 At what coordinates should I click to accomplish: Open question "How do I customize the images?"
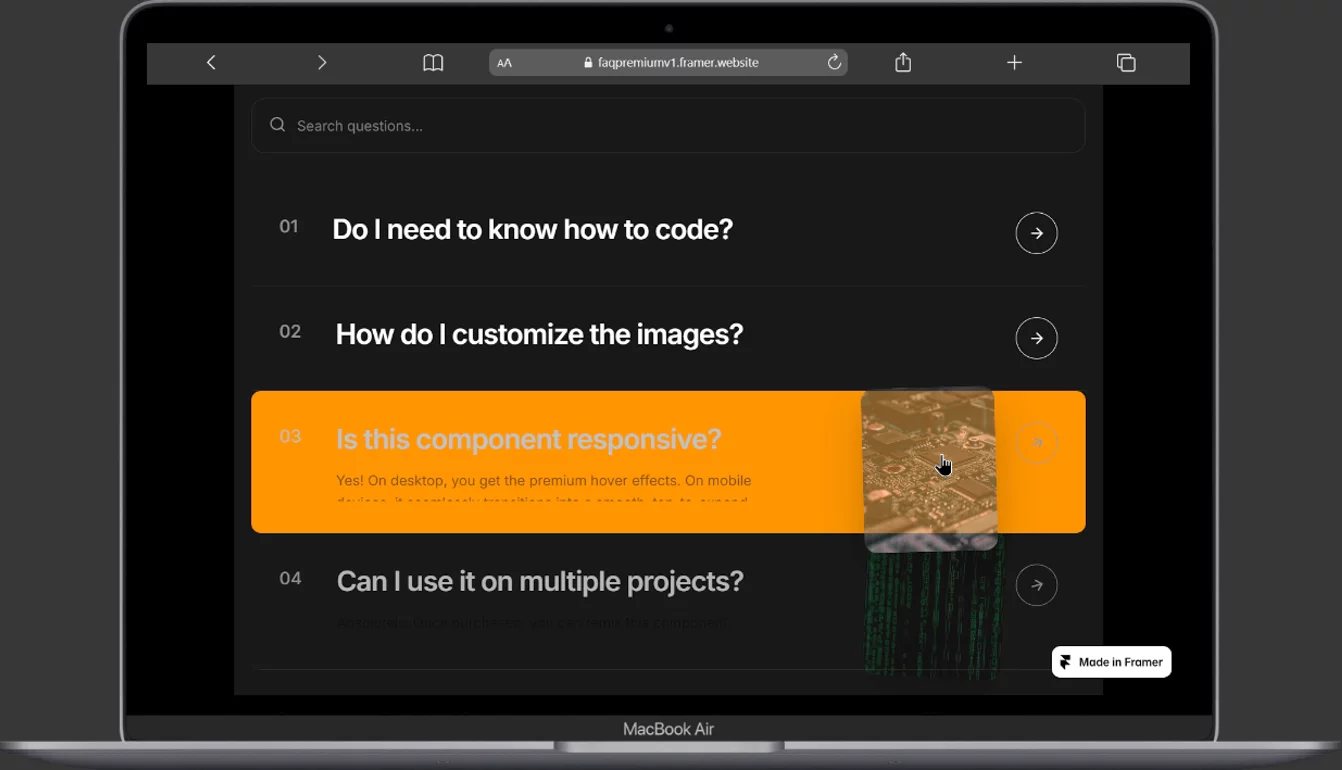(x=539, y=334)
